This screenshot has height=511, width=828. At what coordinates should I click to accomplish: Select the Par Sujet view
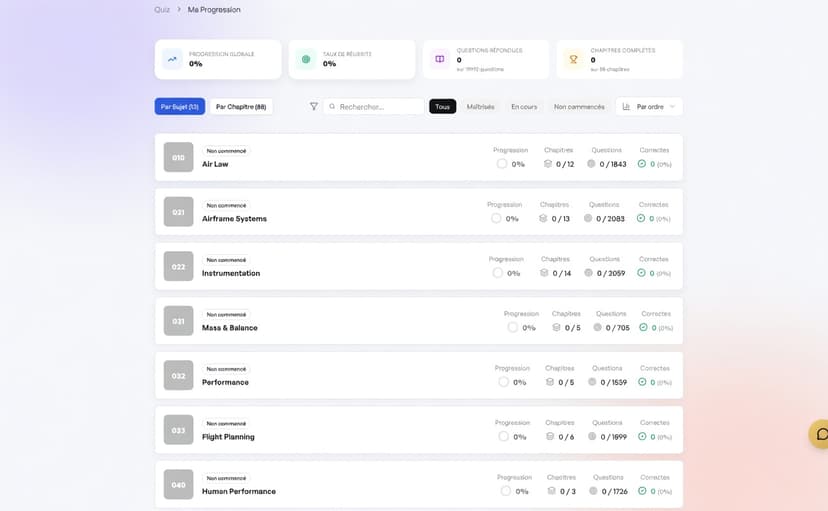click(180, 106)
